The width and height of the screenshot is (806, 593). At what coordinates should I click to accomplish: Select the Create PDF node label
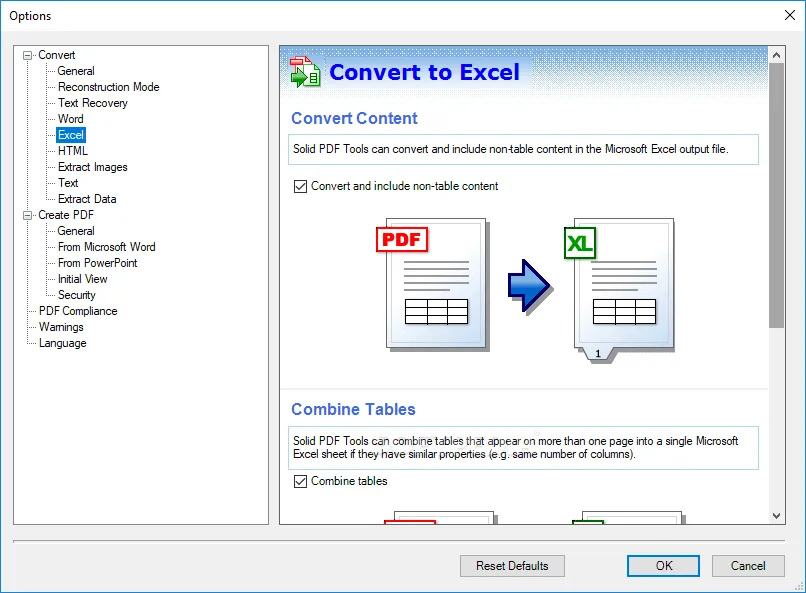coord(66,215)
